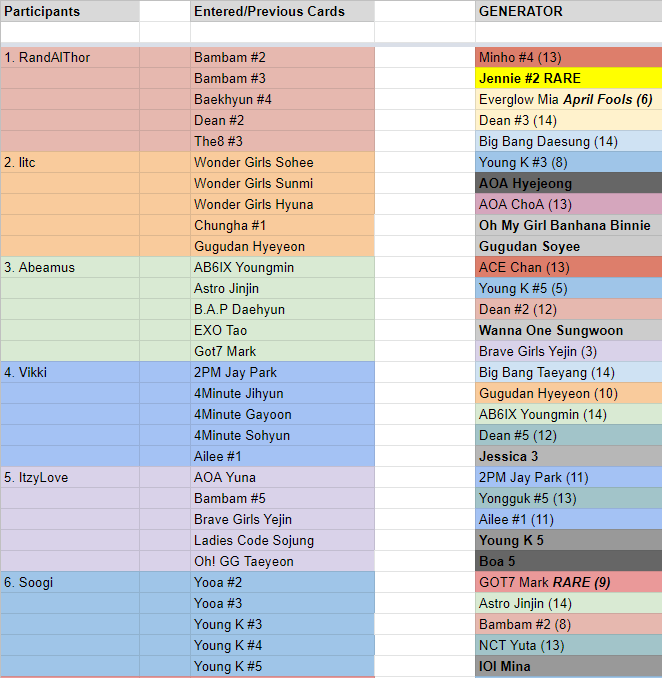Image resolution: width=662 pixels, height=678 pixels.
Task: Select '4Minute Gayoon' cell
Action: coord(282,415)
